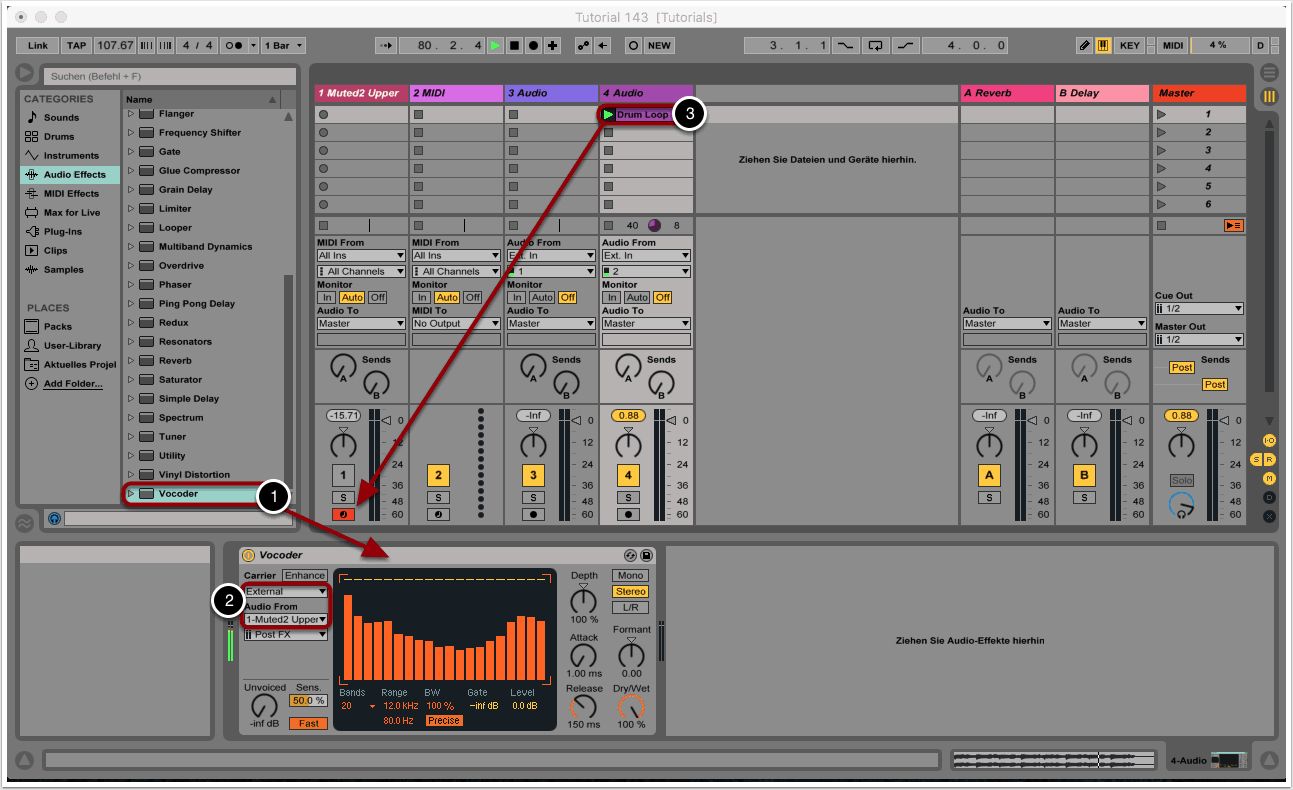Open the Plug-Ins category
Viewport: 1293px width, 790px height.
(x=63, y=232)
